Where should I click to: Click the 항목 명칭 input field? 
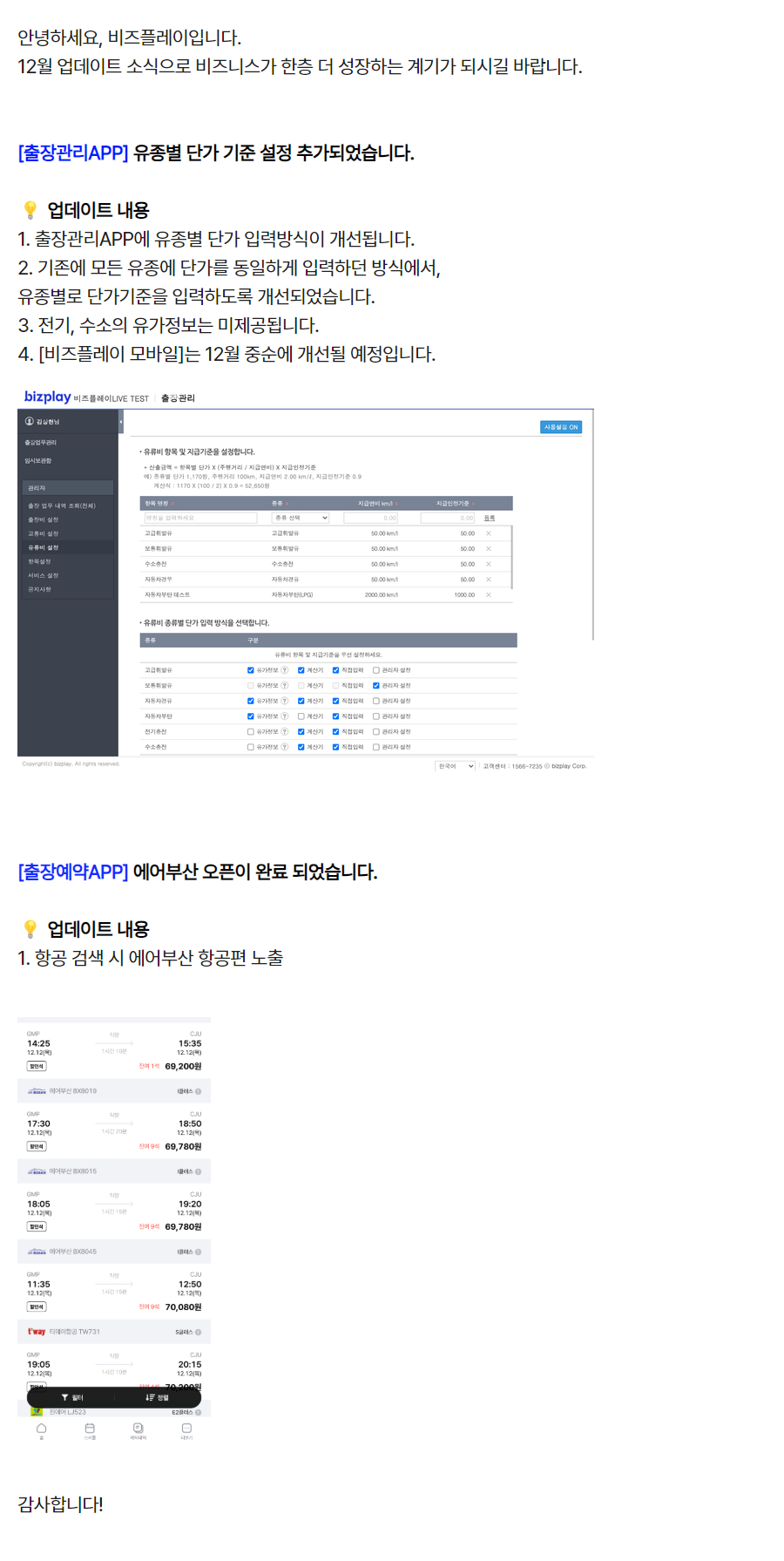(x=201, y=518)
